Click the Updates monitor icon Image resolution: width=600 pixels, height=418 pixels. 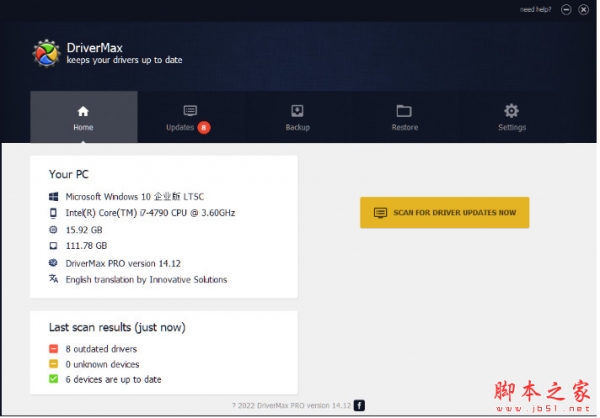tap(190, 111)
